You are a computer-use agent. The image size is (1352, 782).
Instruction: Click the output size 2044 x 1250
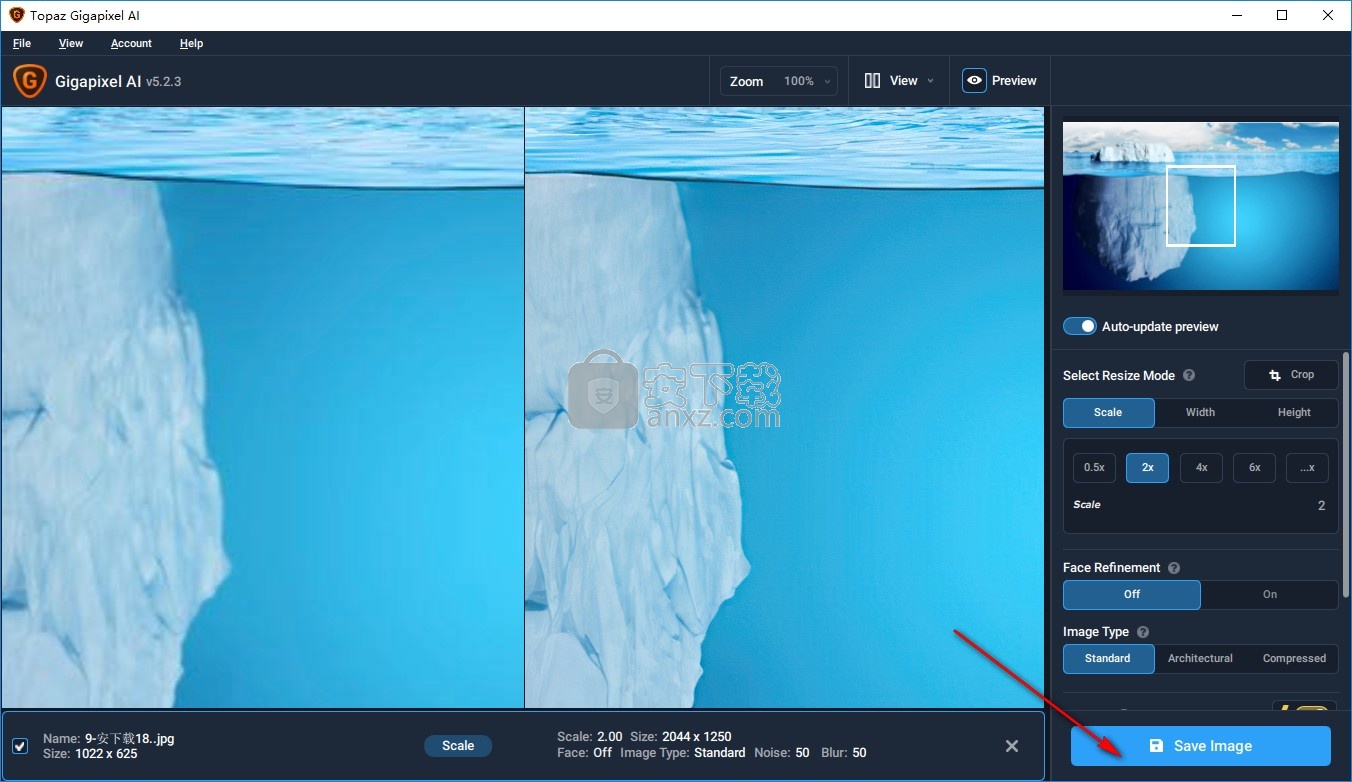tap(696, 737)
